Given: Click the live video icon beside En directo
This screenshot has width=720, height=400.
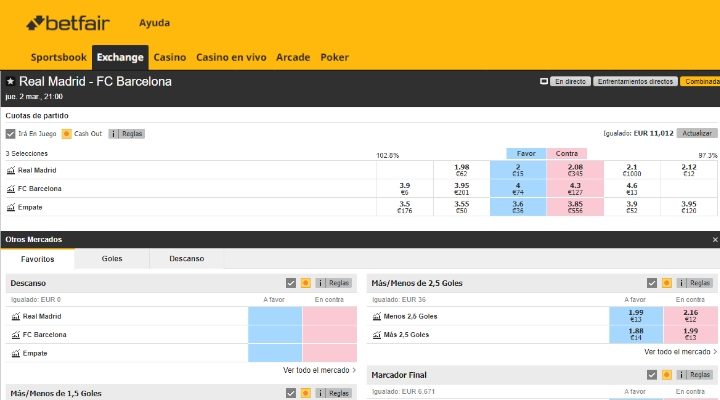Looking at the screenshot, I should click(544, 81).
